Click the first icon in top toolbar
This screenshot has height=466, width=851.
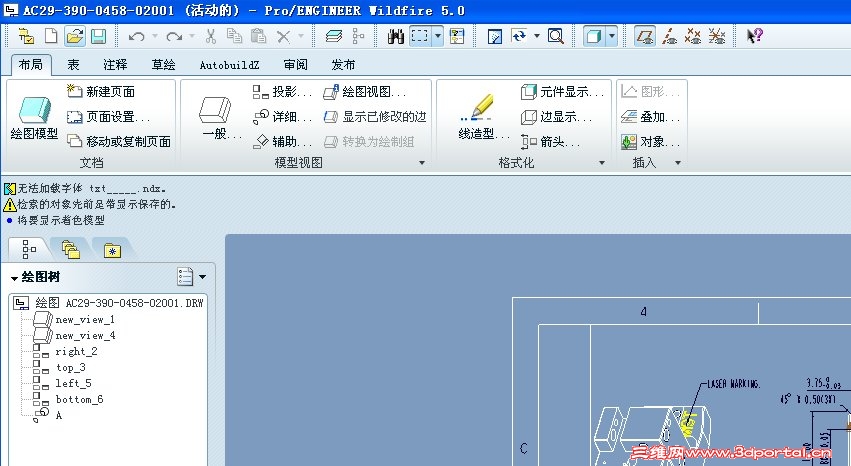click(x=26, y=36)
